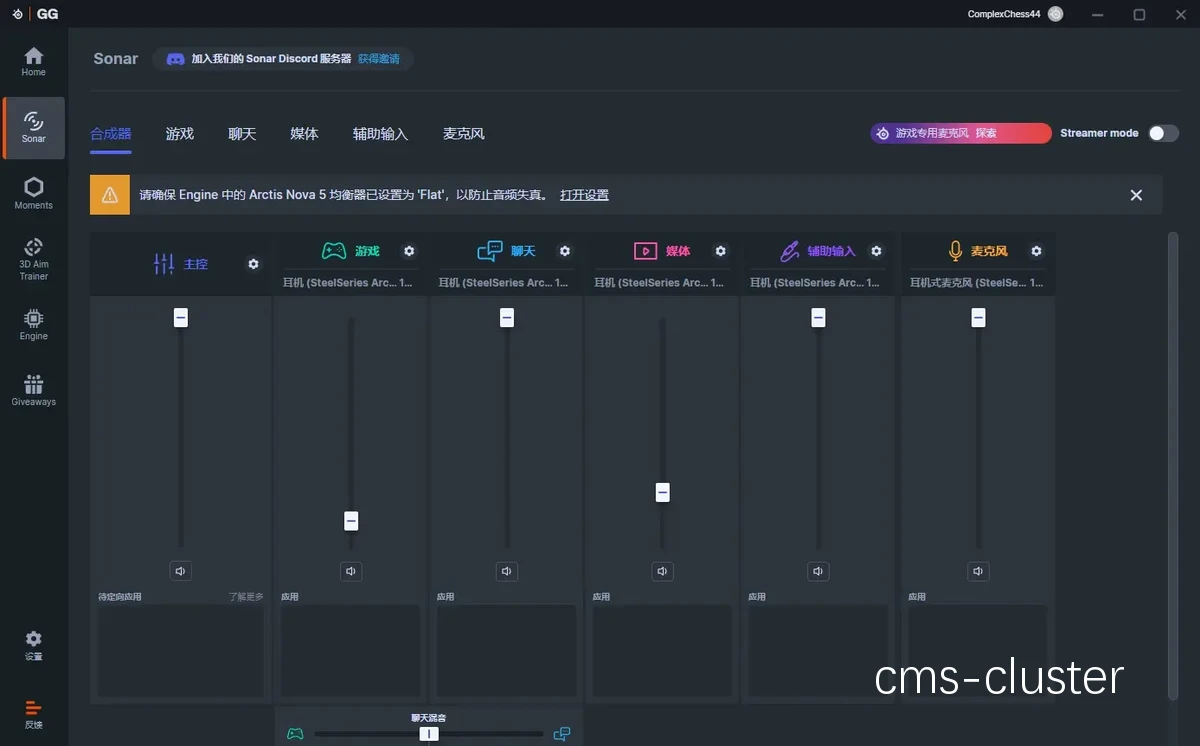Open the Home sidebar section
The width and height of the screenshot is (1200, 746).
coord(34,61)
